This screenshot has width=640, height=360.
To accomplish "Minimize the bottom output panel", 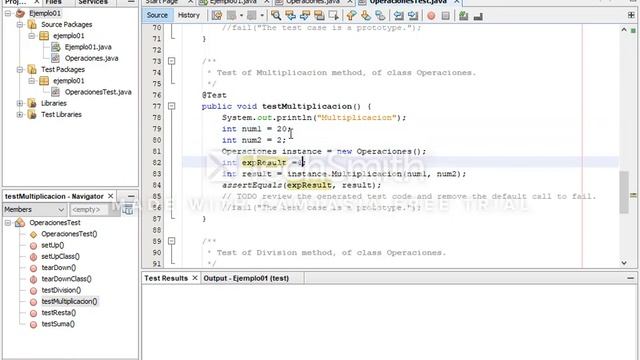I will [x=631, y=278].
